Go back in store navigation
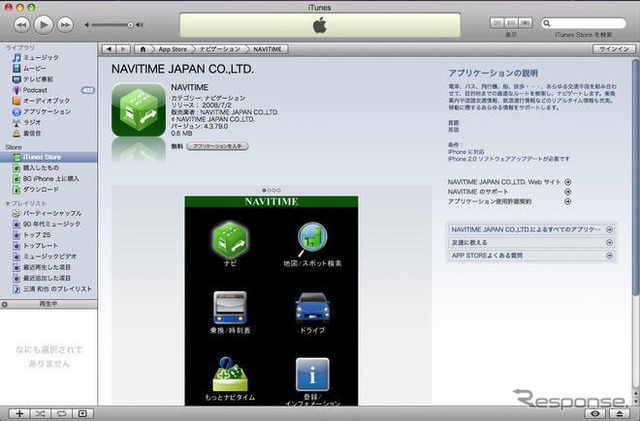 pos(109,49)
